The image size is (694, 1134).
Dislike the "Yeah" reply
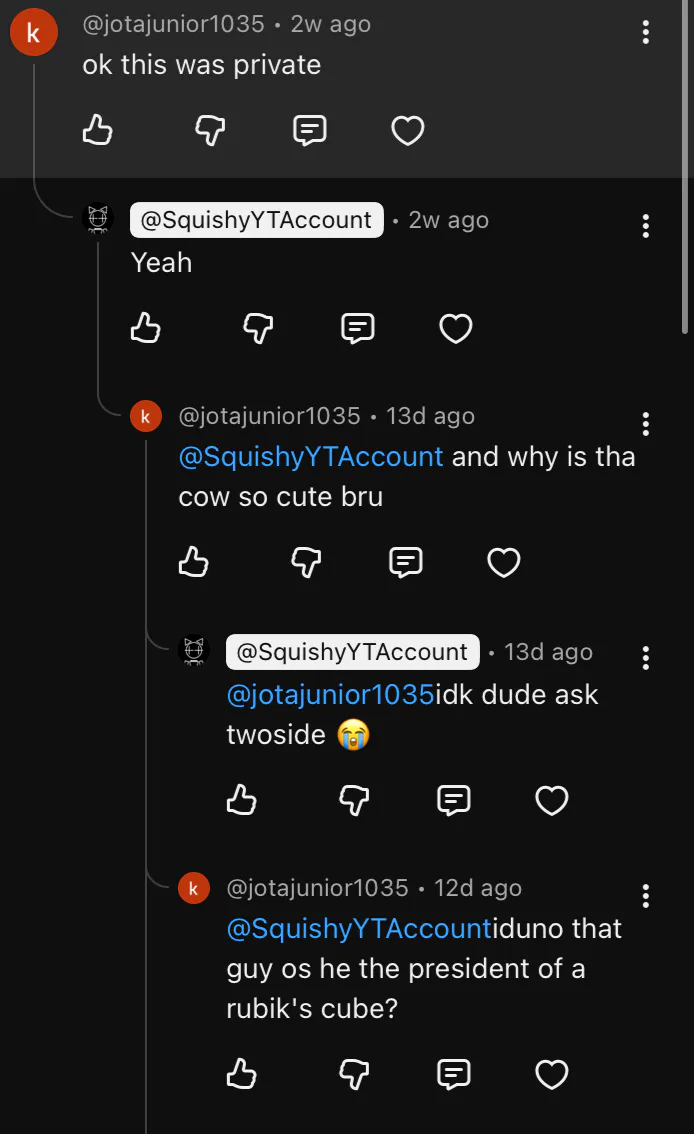[x=258, y=328]
